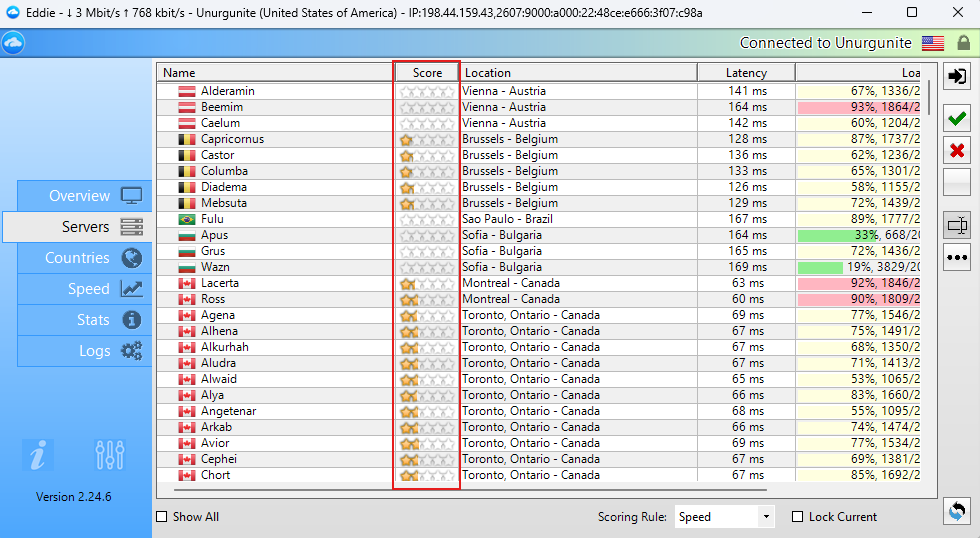Select the Columba server name

point(224,171)
